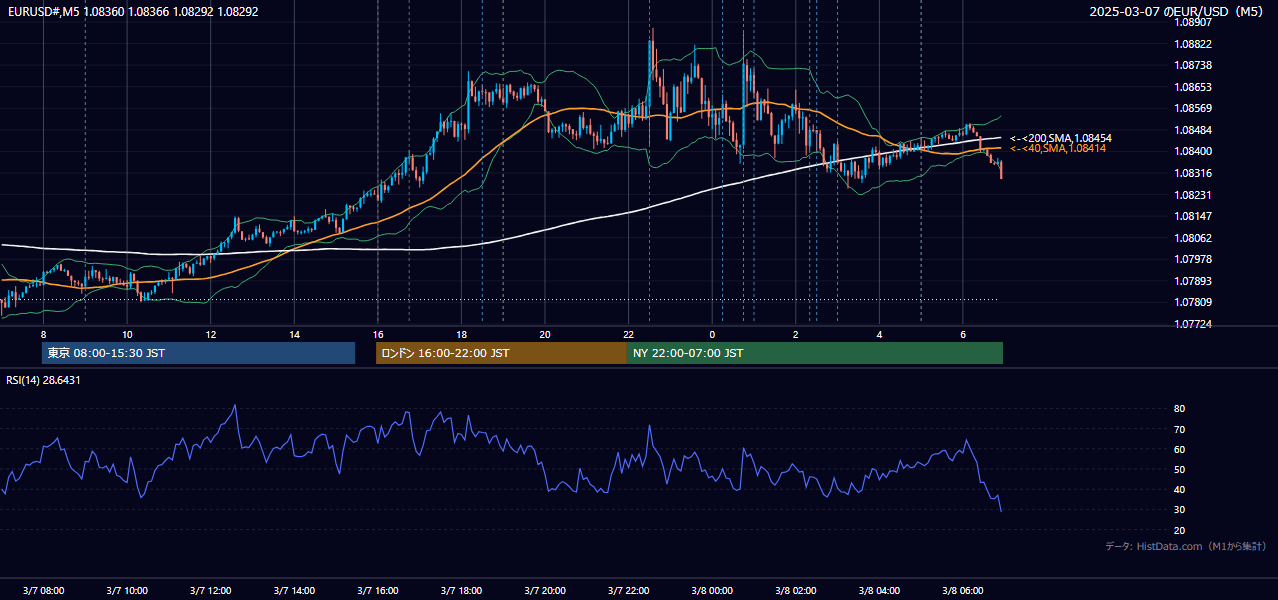Click price level 1.08316 on axis
The height and width of the screenshot is (600, 1278).
coord(1194,173)
